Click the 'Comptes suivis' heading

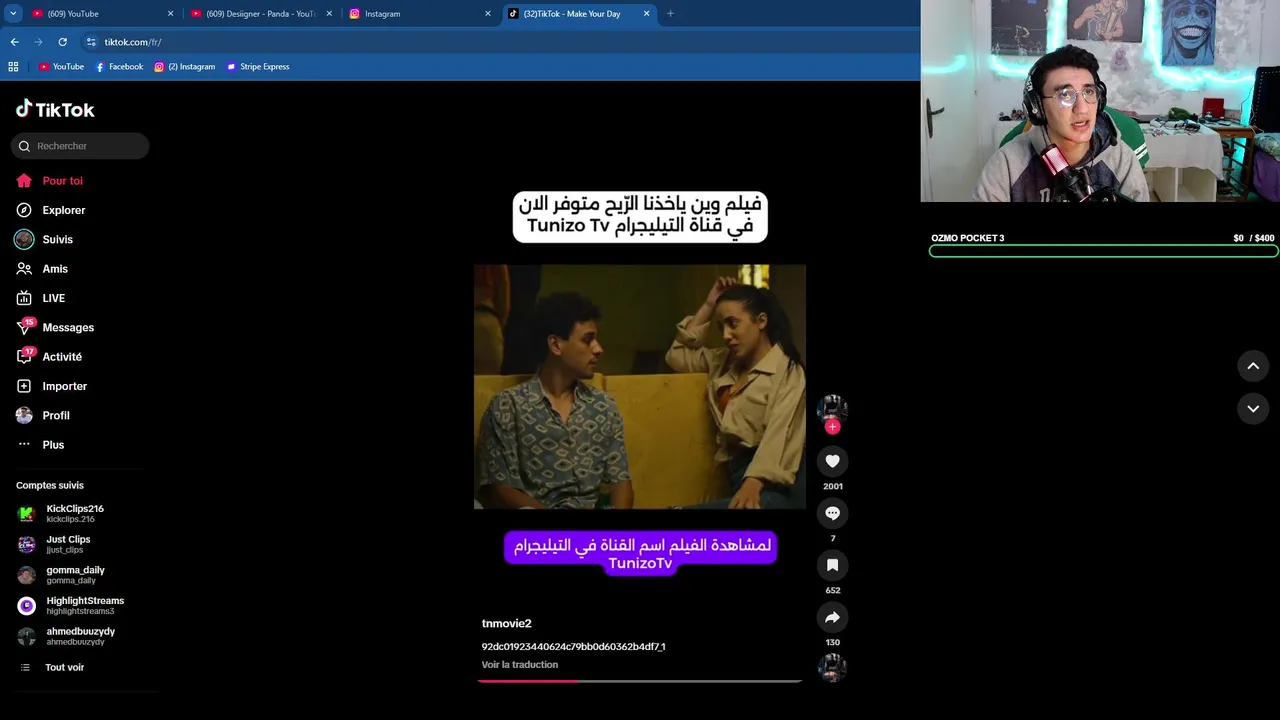click(x=50, y=485)
